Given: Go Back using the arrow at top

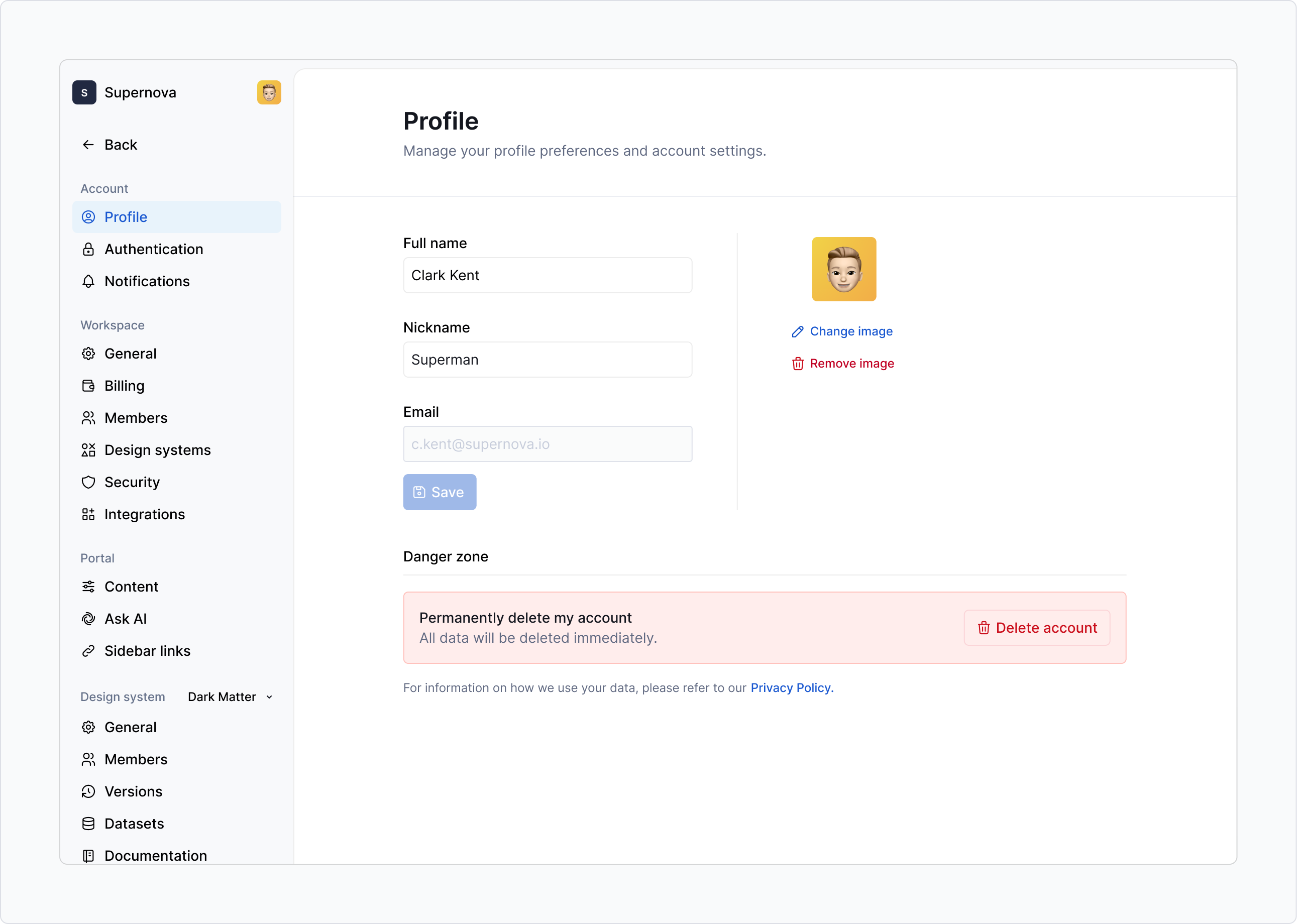Looking at the screenshot, I should pos(89,145).
